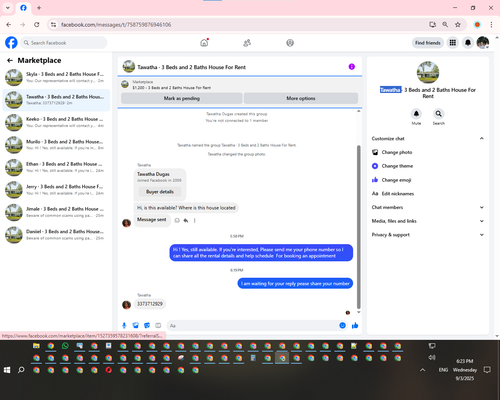
Task: Click the ENG language indicator
Action: (443, 370)
